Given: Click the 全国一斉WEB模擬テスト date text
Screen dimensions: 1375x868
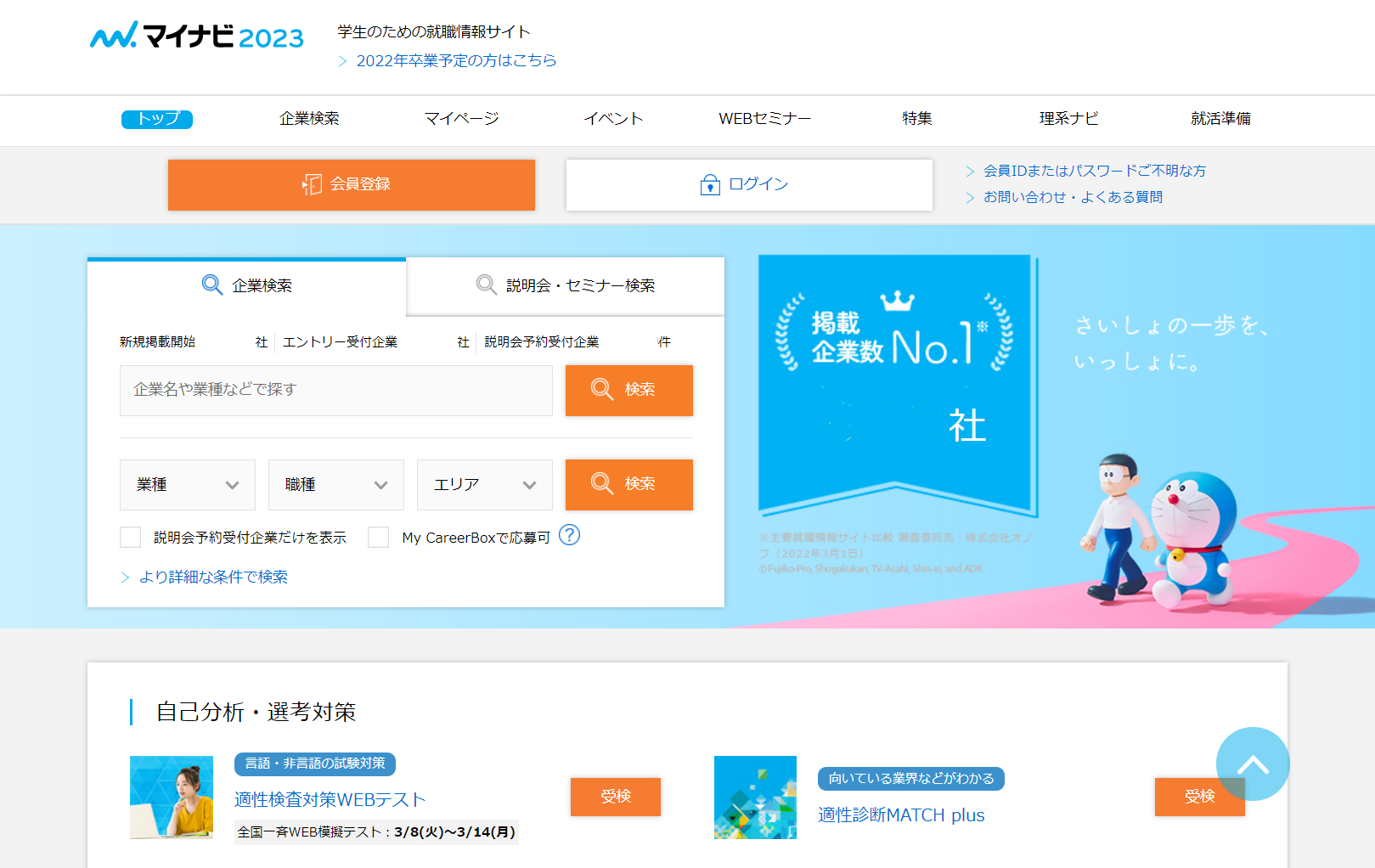Looking at the screenshot, I should click(x=376, y=832).
